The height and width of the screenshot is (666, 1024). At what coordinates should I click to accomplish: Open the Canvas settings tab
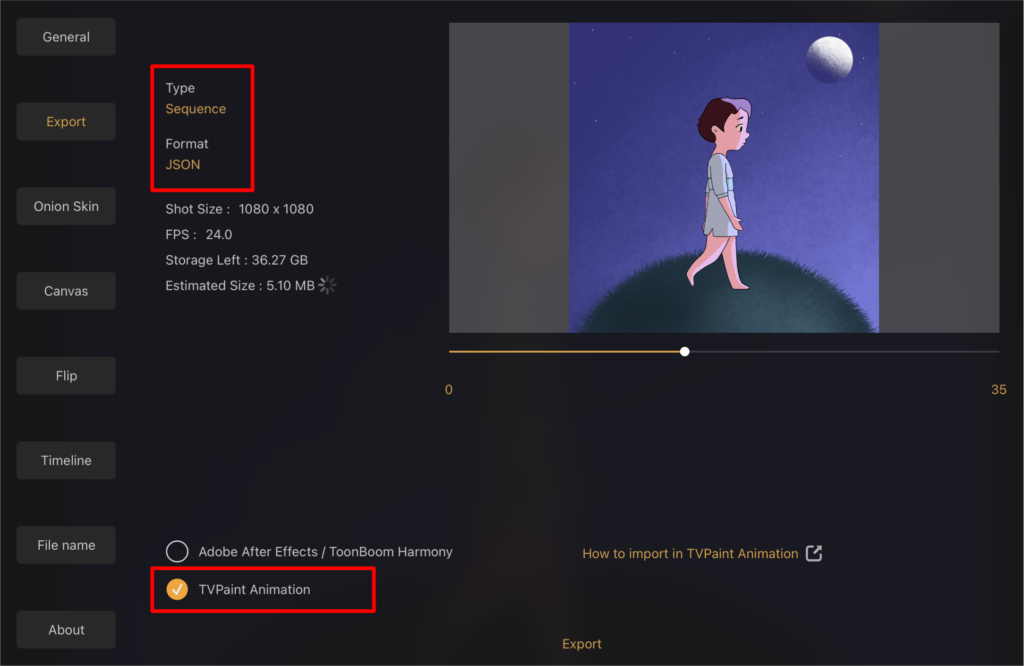pyautogui.click(x=66, y=291)
